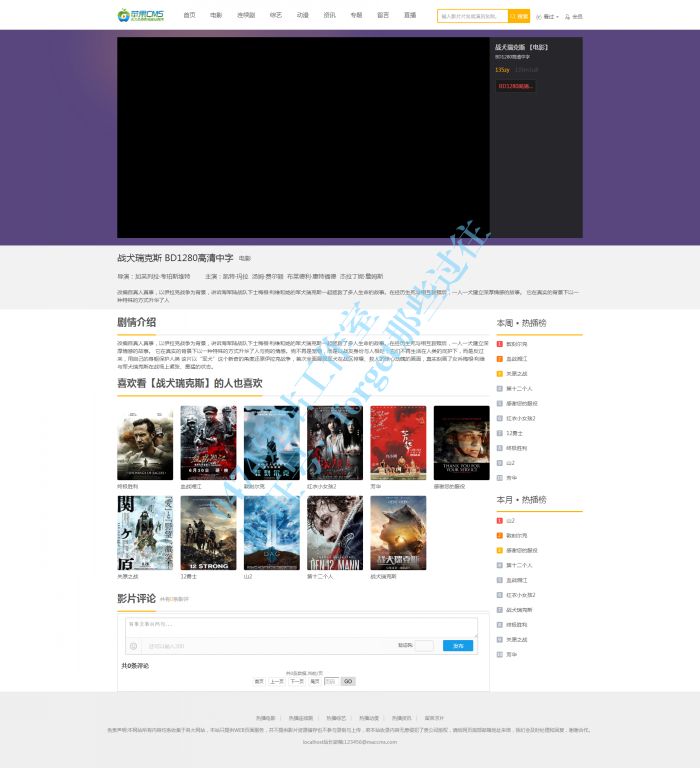Click the yellow rank 3 badge in 本周热播榜
Viewport: 700px width, 768px height.
(500, 374)
